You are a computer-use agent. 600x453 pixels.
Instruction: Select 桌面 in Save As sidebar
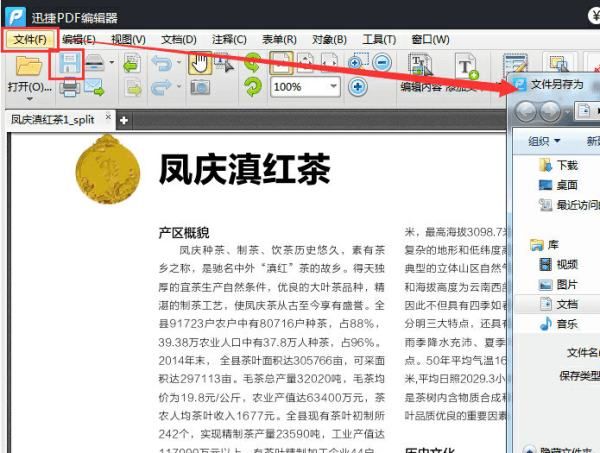[558, 185]
